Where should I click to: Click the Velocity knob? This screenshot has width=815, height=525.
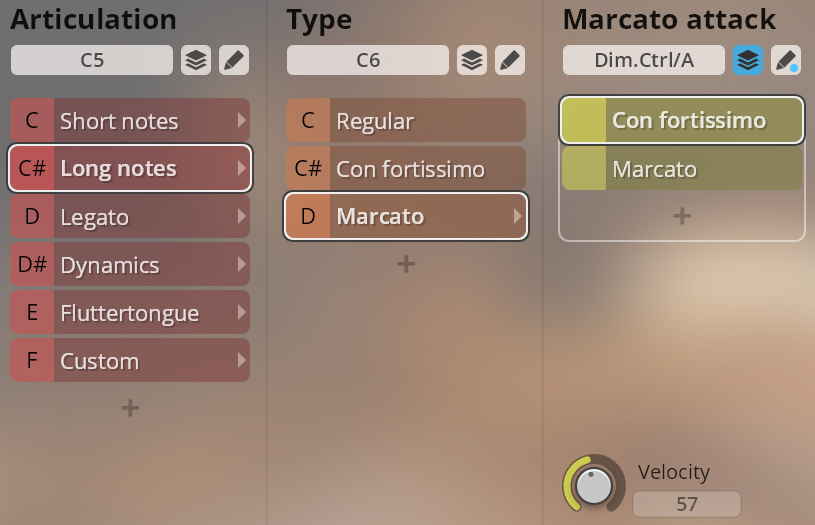coord(594,486)
